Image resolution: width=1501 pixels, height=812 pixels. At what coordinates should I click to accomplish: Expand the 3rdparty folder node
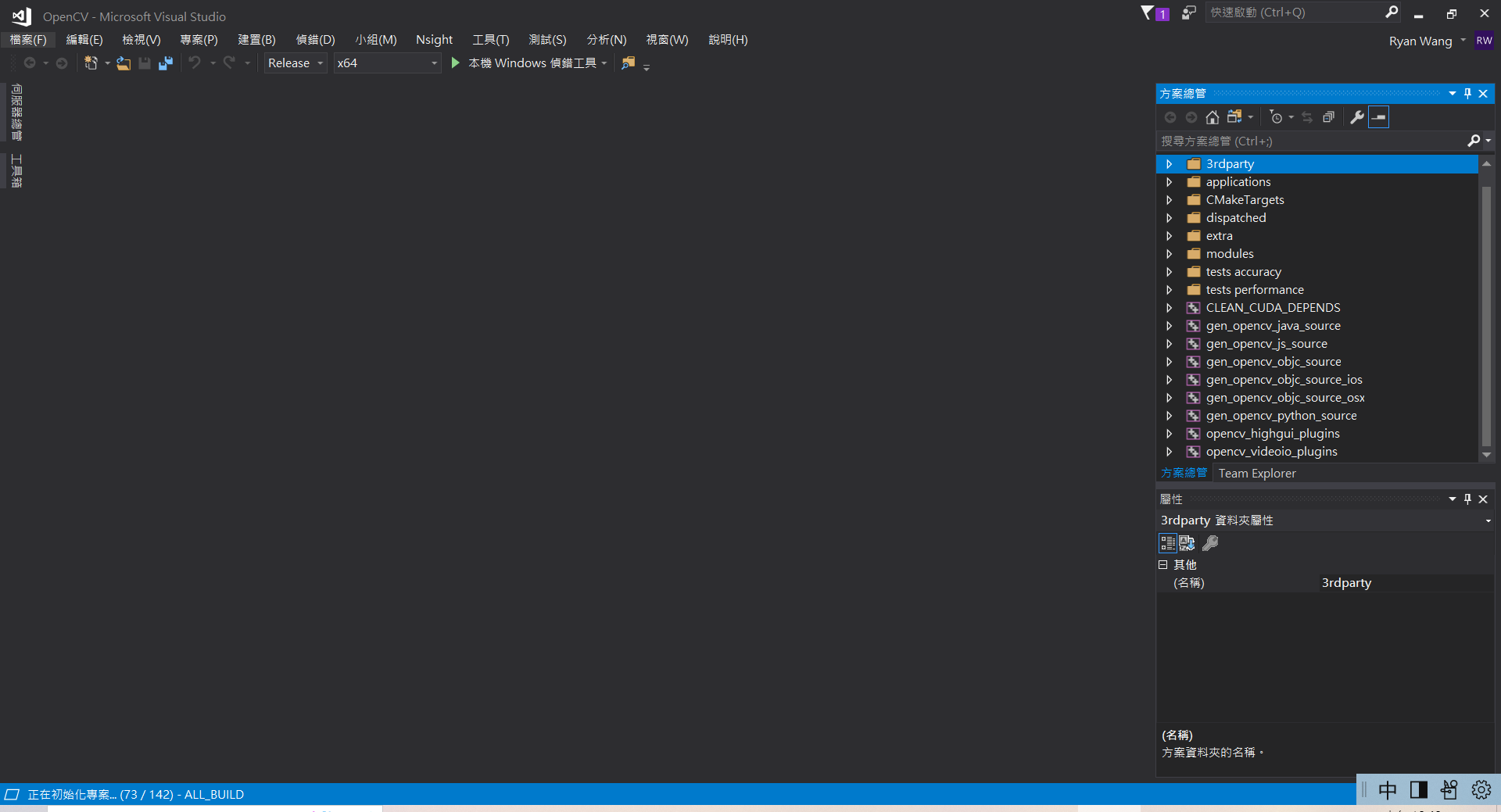click(x=1169, y=164)
